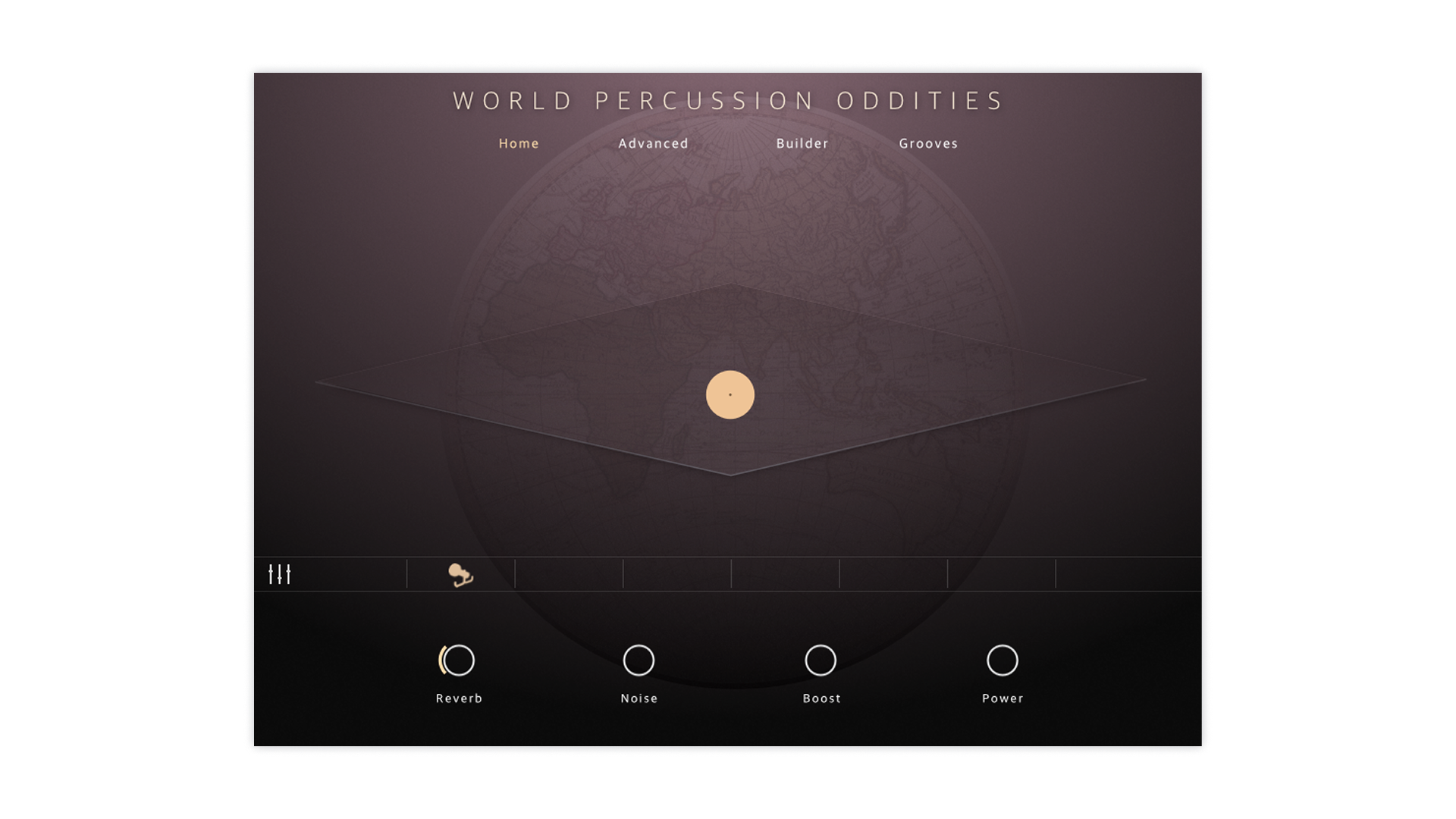This screenshot has width=1456, height=819.
Task: Go to the Builder tab
Action: point(802,143)
